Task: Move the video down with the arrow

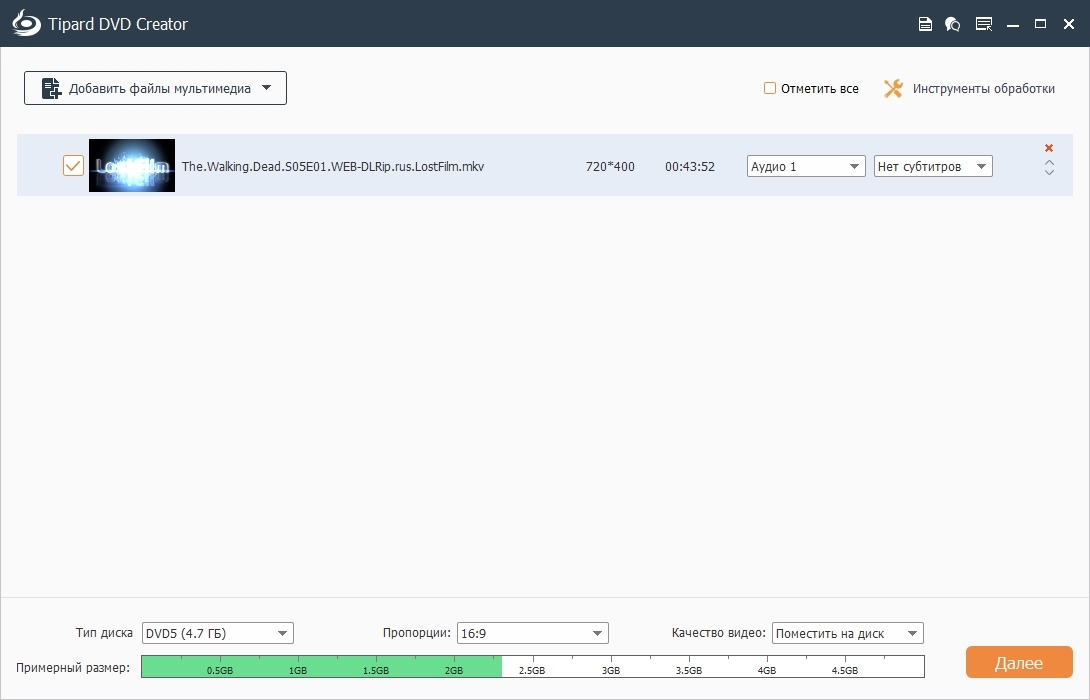Action: pos(1049,173)
